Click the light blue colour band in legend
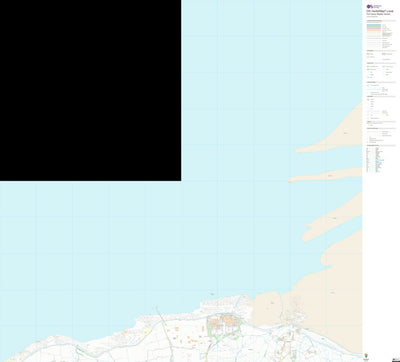The image size is (400, 362). pyautogui.click(x=374, y=25)
